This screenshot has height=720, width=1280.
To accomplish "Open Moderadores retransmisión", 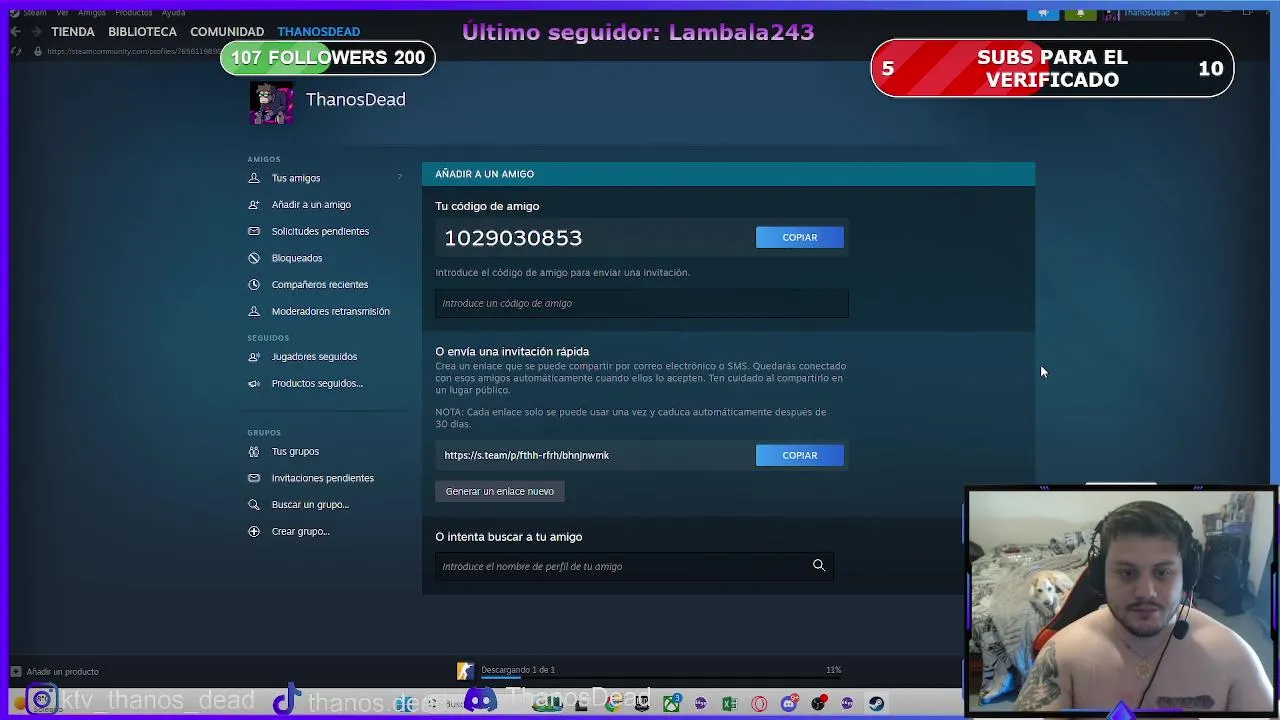I will tap(330, 311).
